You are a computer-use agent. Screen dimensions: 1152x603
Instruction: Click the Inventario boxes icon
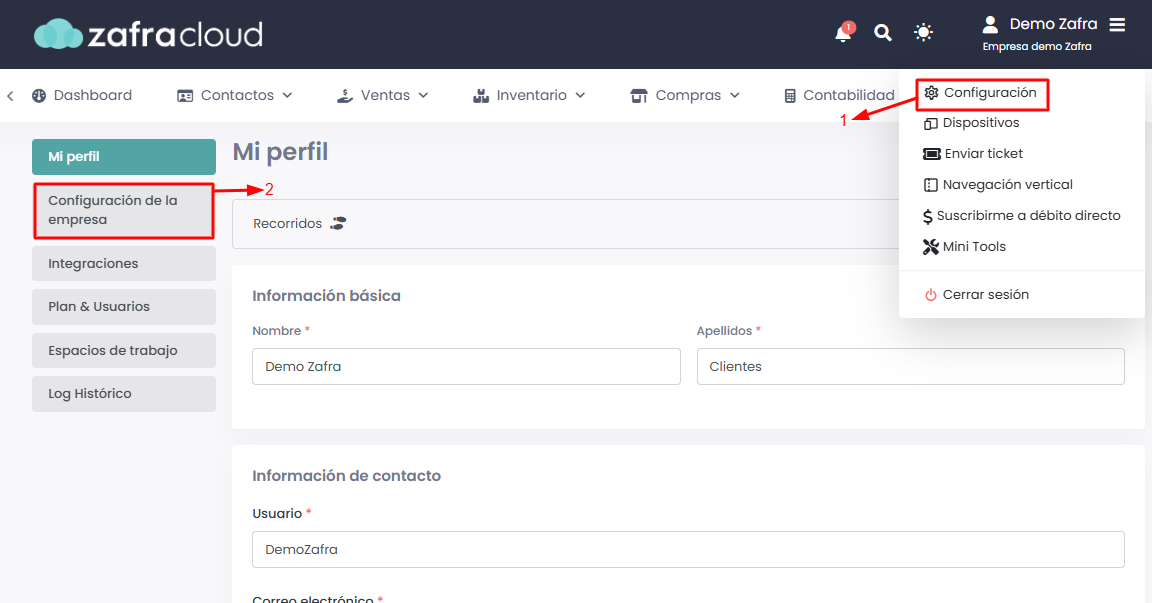[x=481, y=95]
